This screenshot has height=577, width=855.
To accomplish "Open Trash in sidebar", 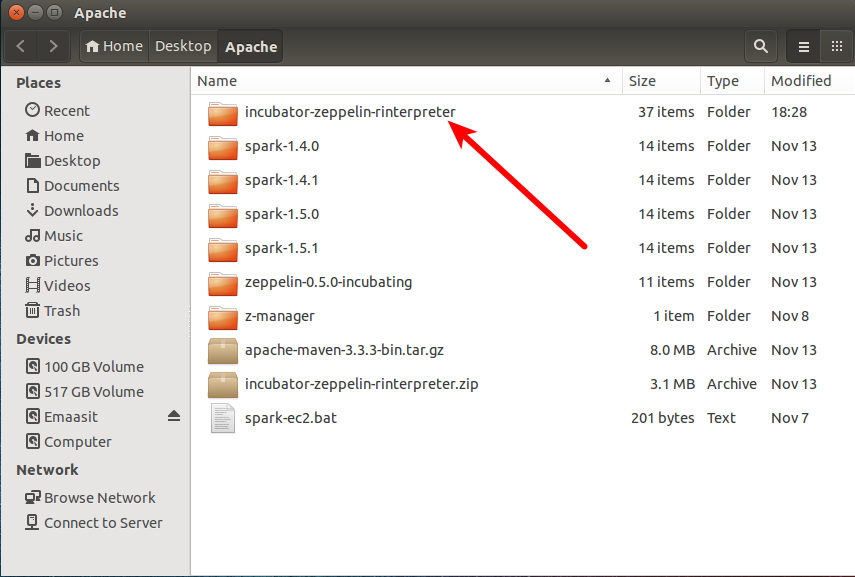I will point(52,311).
